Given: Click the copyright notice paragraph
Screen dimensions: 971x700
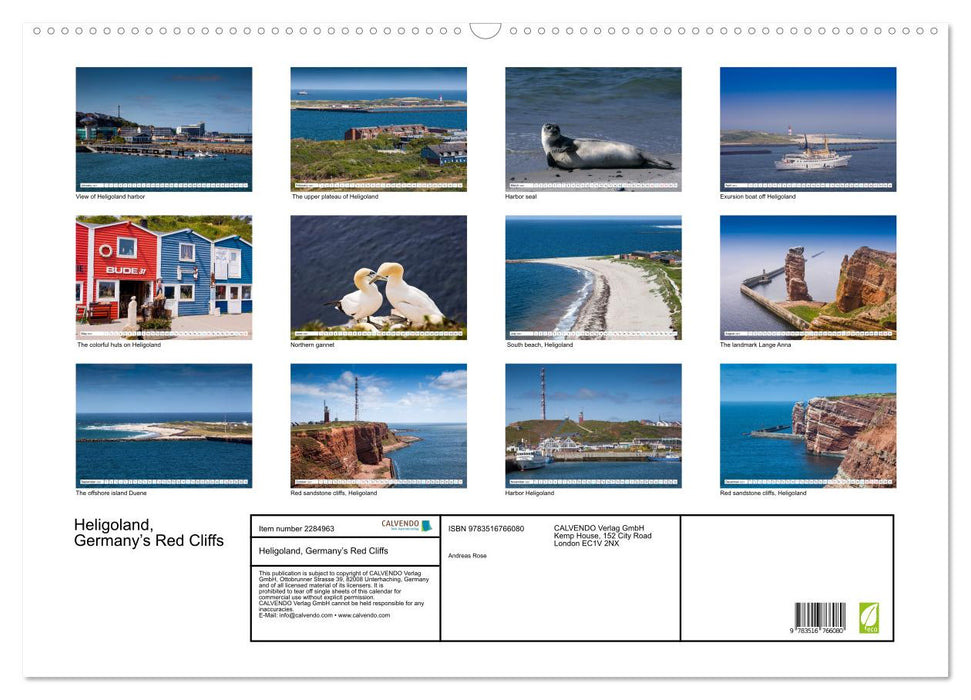Looking at the screenshot, I should coord(344,594).
